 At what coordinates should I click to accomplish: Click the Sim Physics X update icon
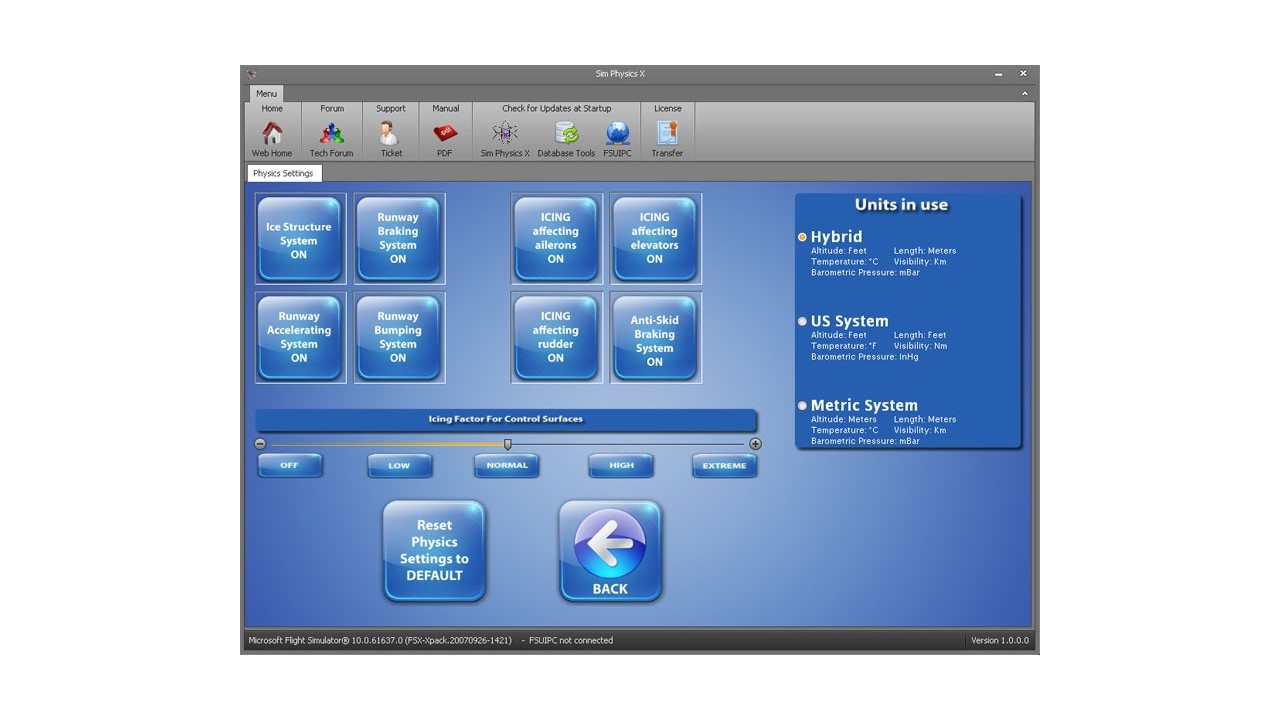tap(505, 133)
